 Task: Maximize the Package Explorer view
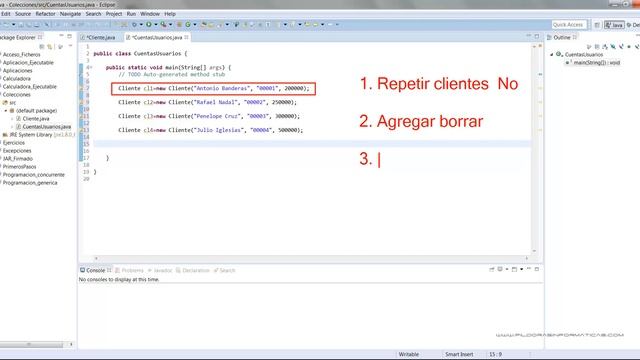[69, 36]
